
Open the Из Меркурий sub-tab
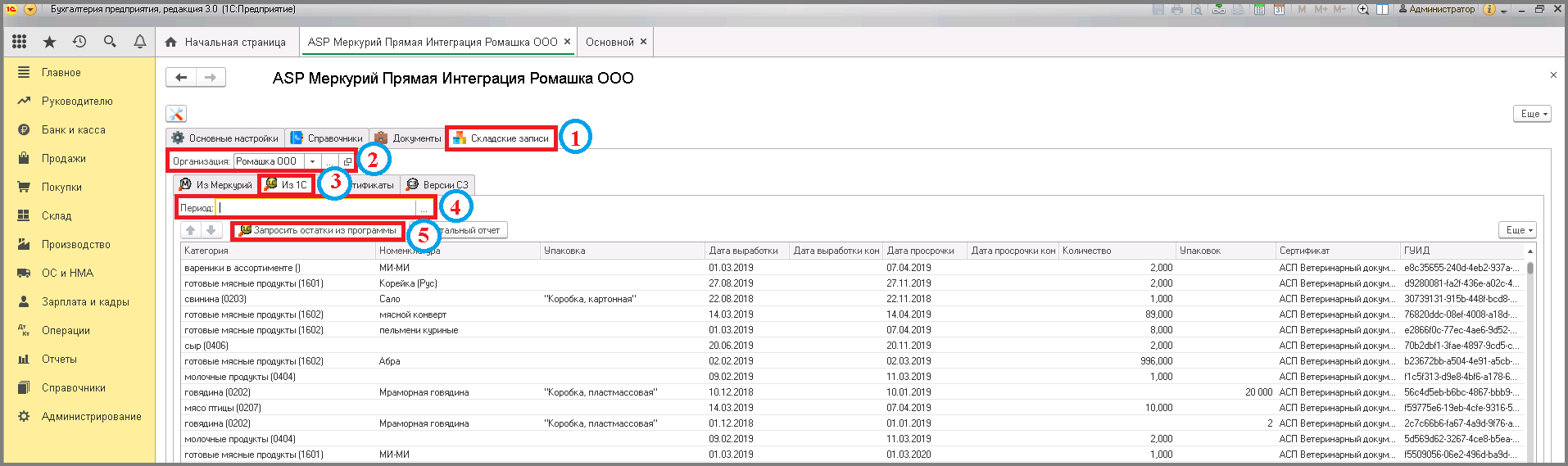pos(215,185)
